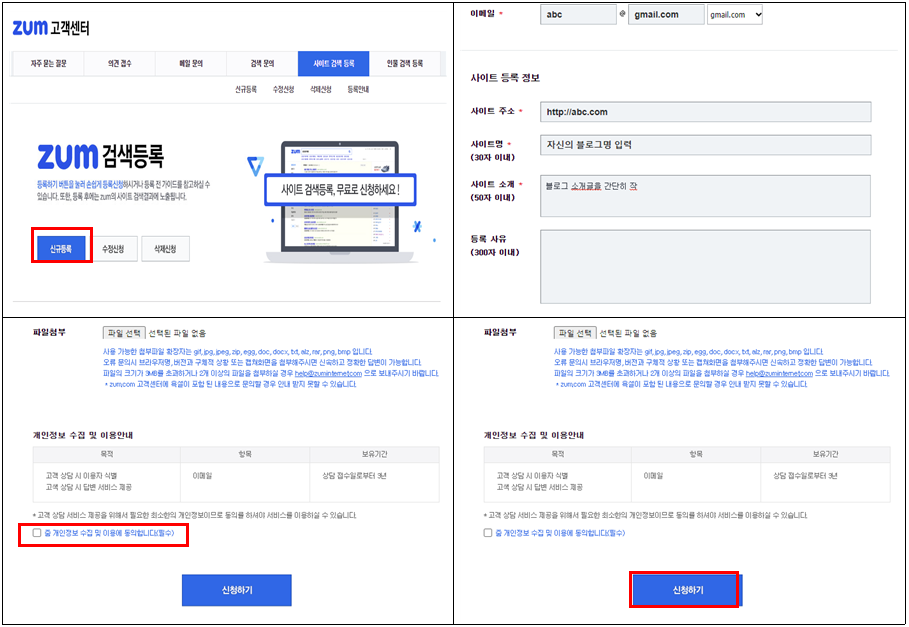Open the 메일 문의 tab
Viewport: 909px width, 627px height.
[x=191, y=64]
